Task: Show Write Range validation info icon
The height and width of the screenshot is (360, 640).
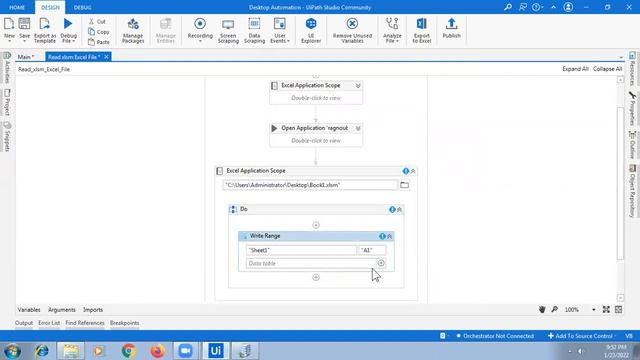Action: pyautogui.click(x=382, y=236)
